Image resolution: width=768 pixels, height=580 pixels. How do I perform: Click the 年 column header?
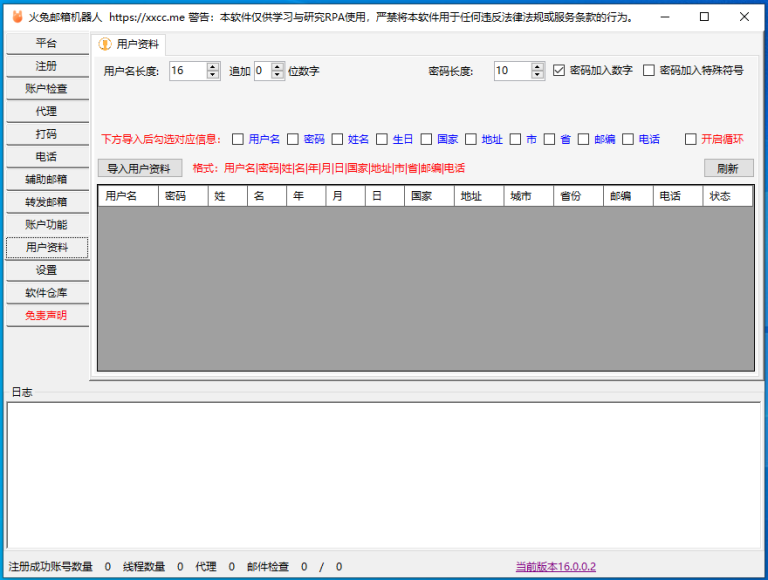pos(306,196)
